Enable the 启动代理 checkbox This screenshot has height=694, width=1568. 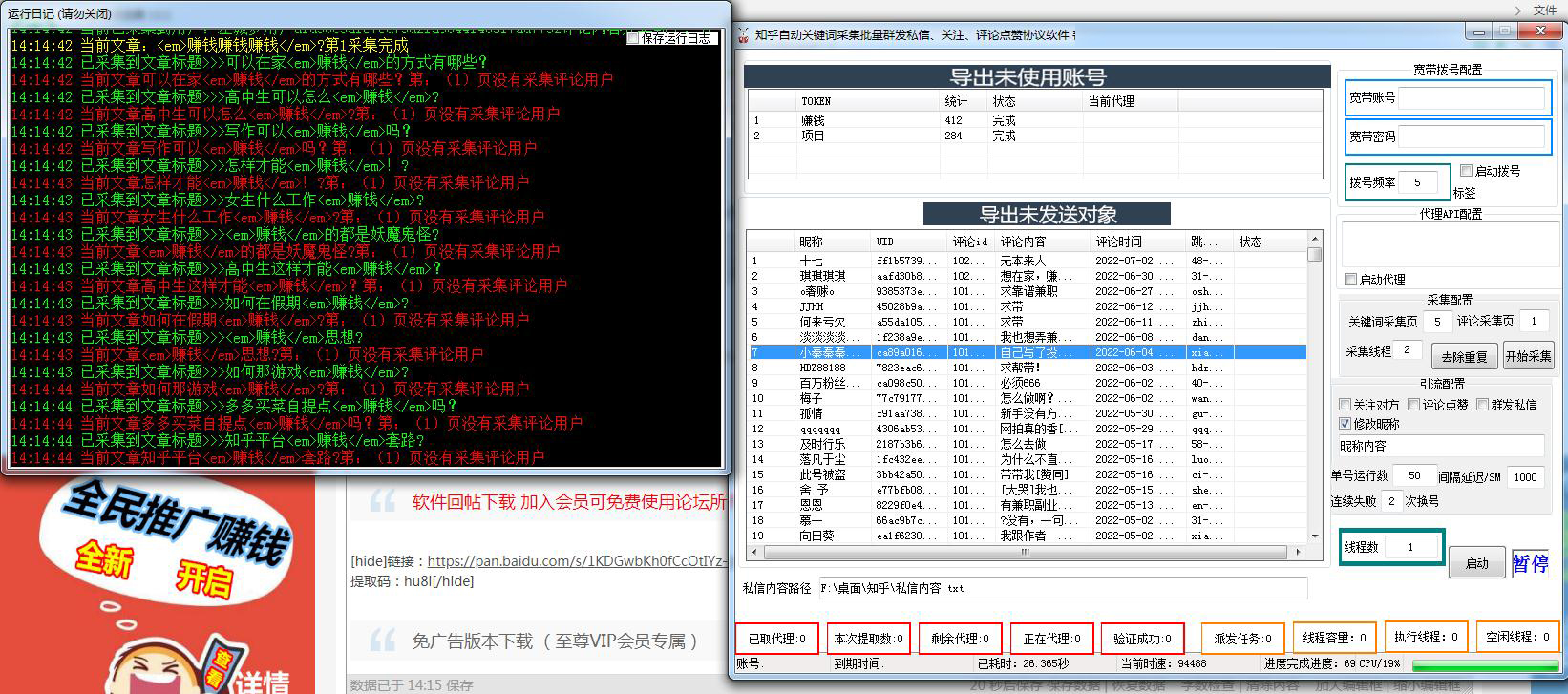click(1350, 280)
